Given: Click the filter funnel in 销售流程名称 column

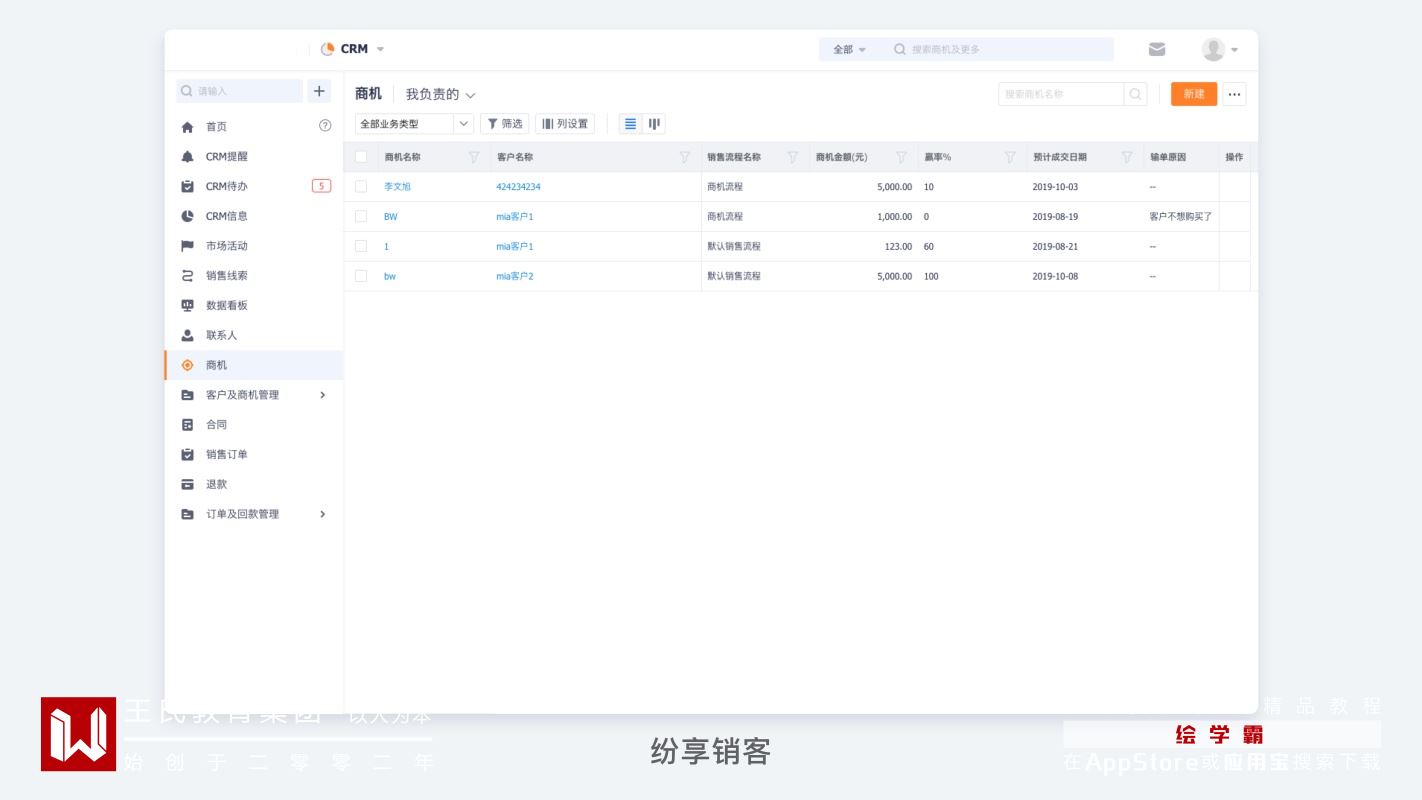Looking at the screenshot, I should pos(793,157).
